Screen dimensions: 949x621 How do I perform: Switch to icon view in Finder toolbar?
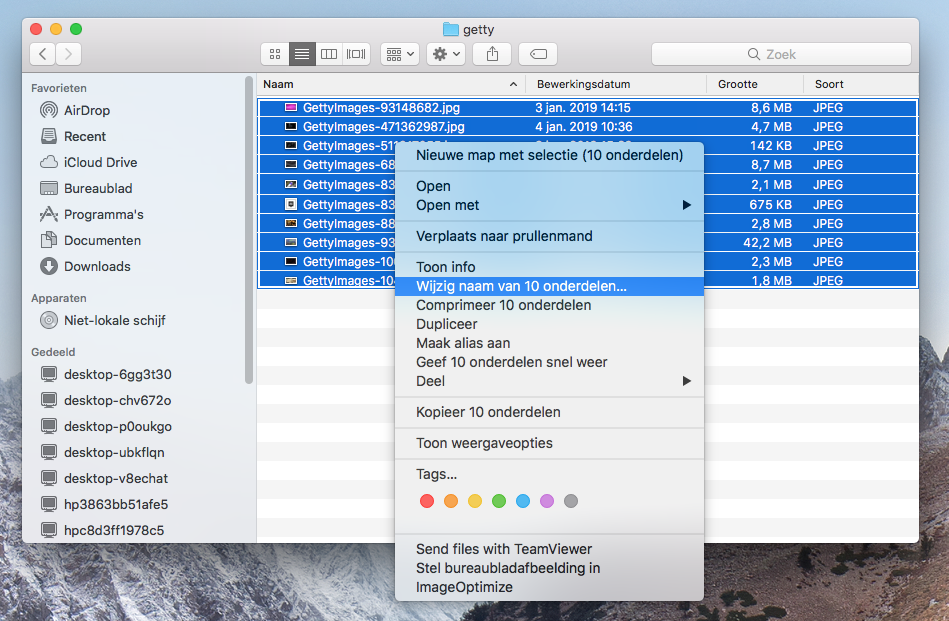pos(275,54)
